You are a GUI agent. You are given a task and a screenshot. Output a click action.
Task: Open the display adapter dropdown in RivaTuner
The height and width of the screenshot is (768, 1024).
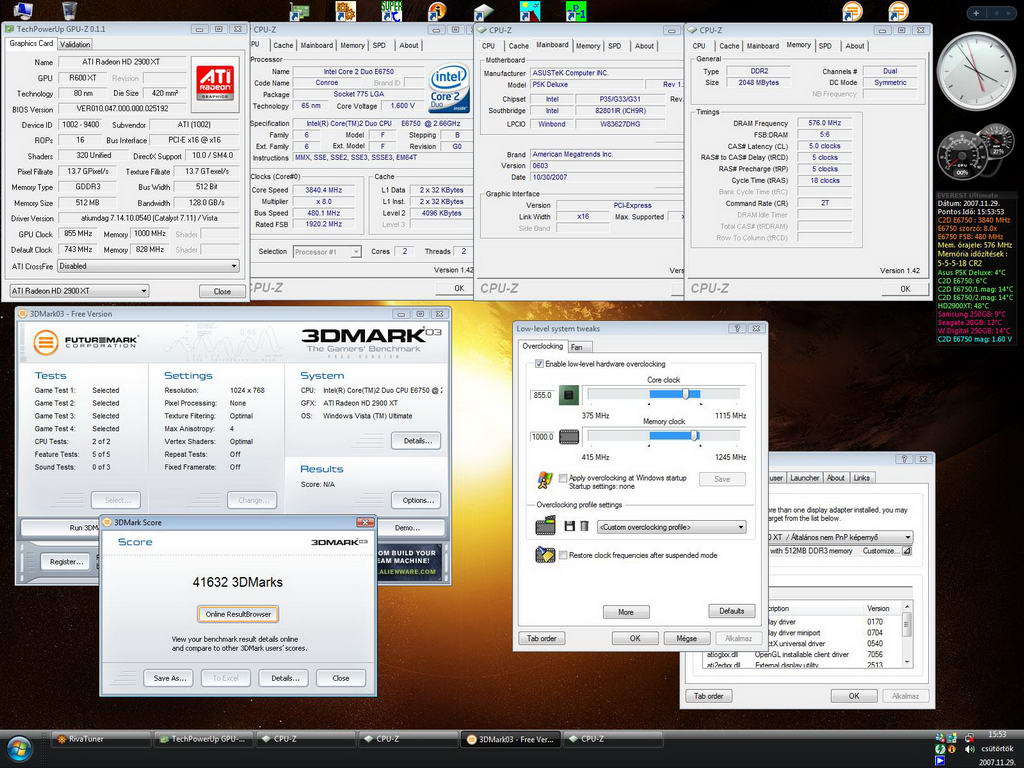pyautogui.click(x=841, y=537)
